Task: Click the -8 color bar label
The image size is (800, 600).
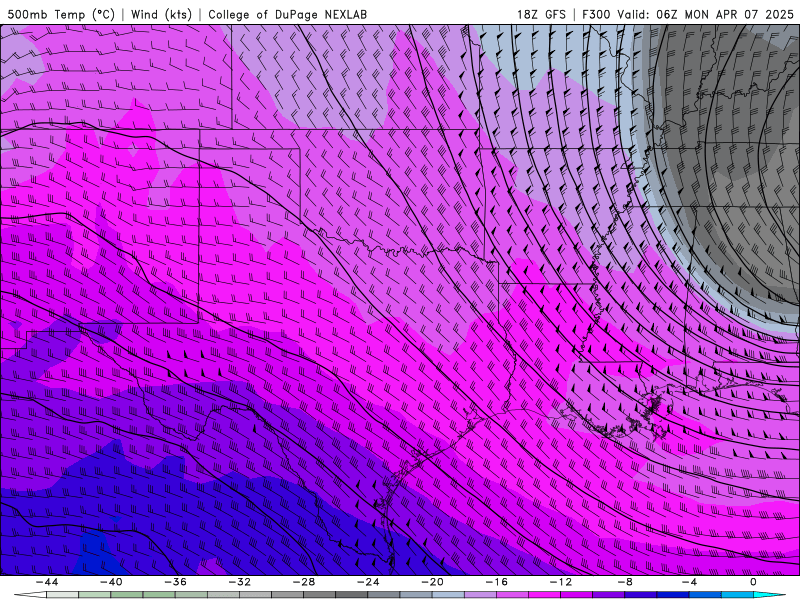Action: [626, 582]
